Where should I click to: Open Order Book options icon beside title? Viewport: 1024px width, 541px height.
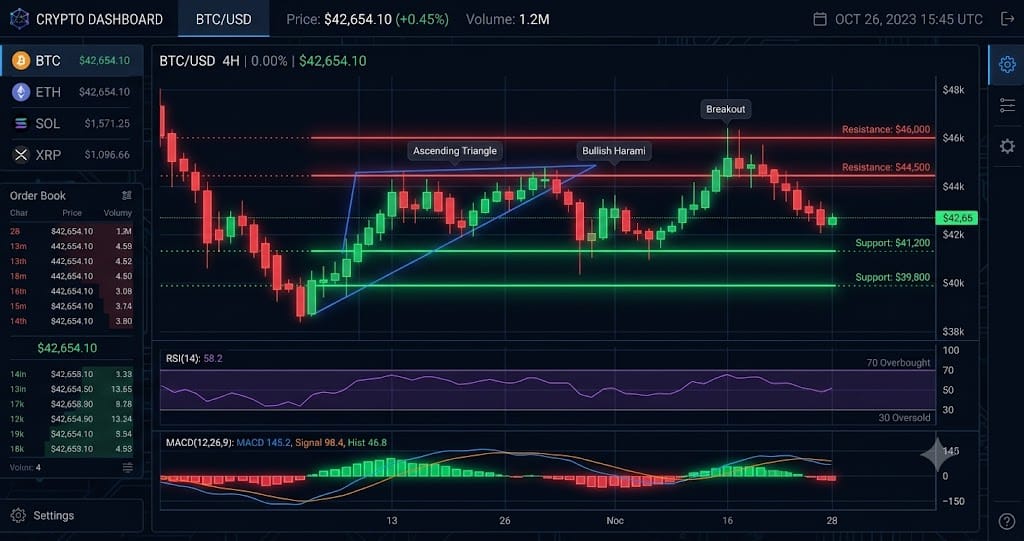(127, 195)
